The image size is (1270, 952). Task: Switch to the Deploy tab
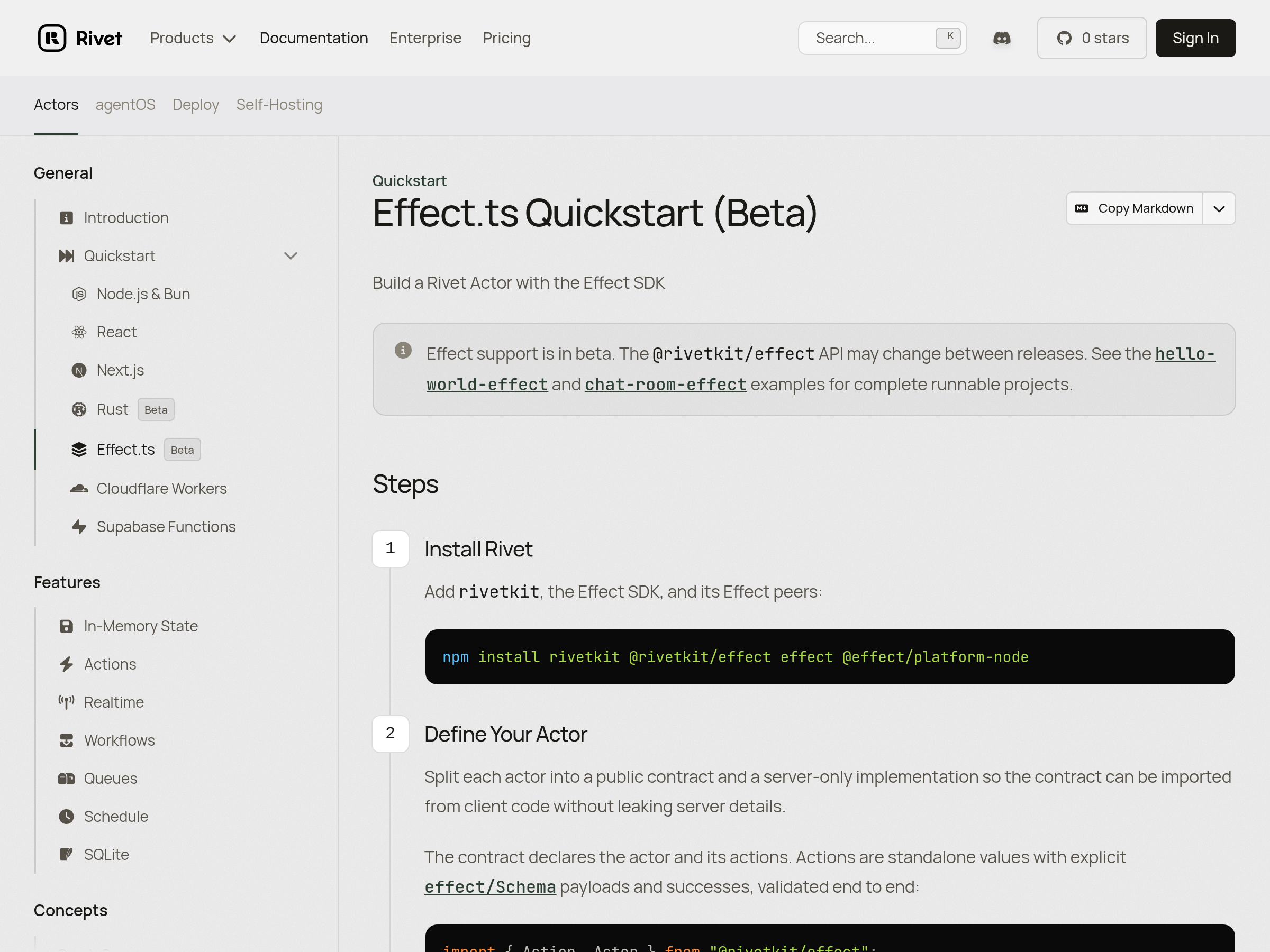tap(196, 105)
